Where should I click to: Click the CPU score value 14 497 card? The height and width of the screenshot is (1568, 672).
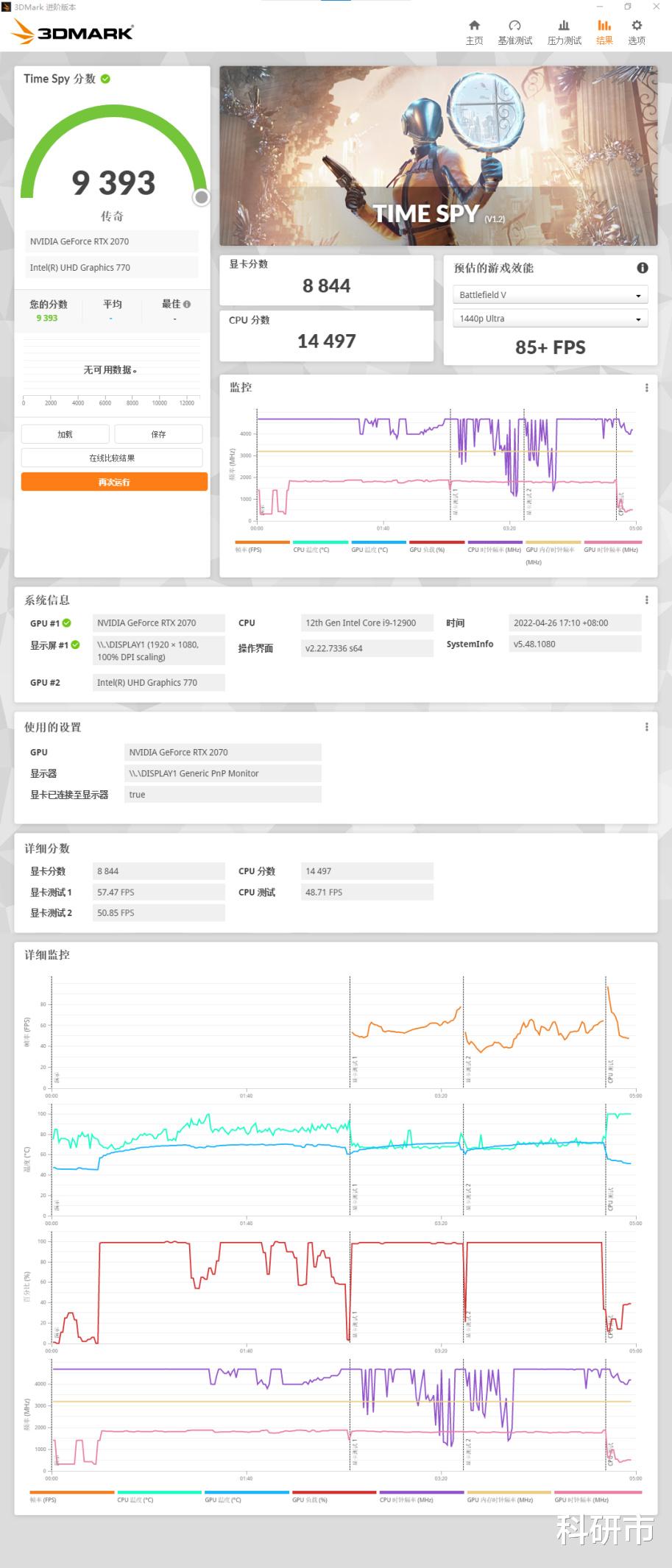tap(326, 336)
